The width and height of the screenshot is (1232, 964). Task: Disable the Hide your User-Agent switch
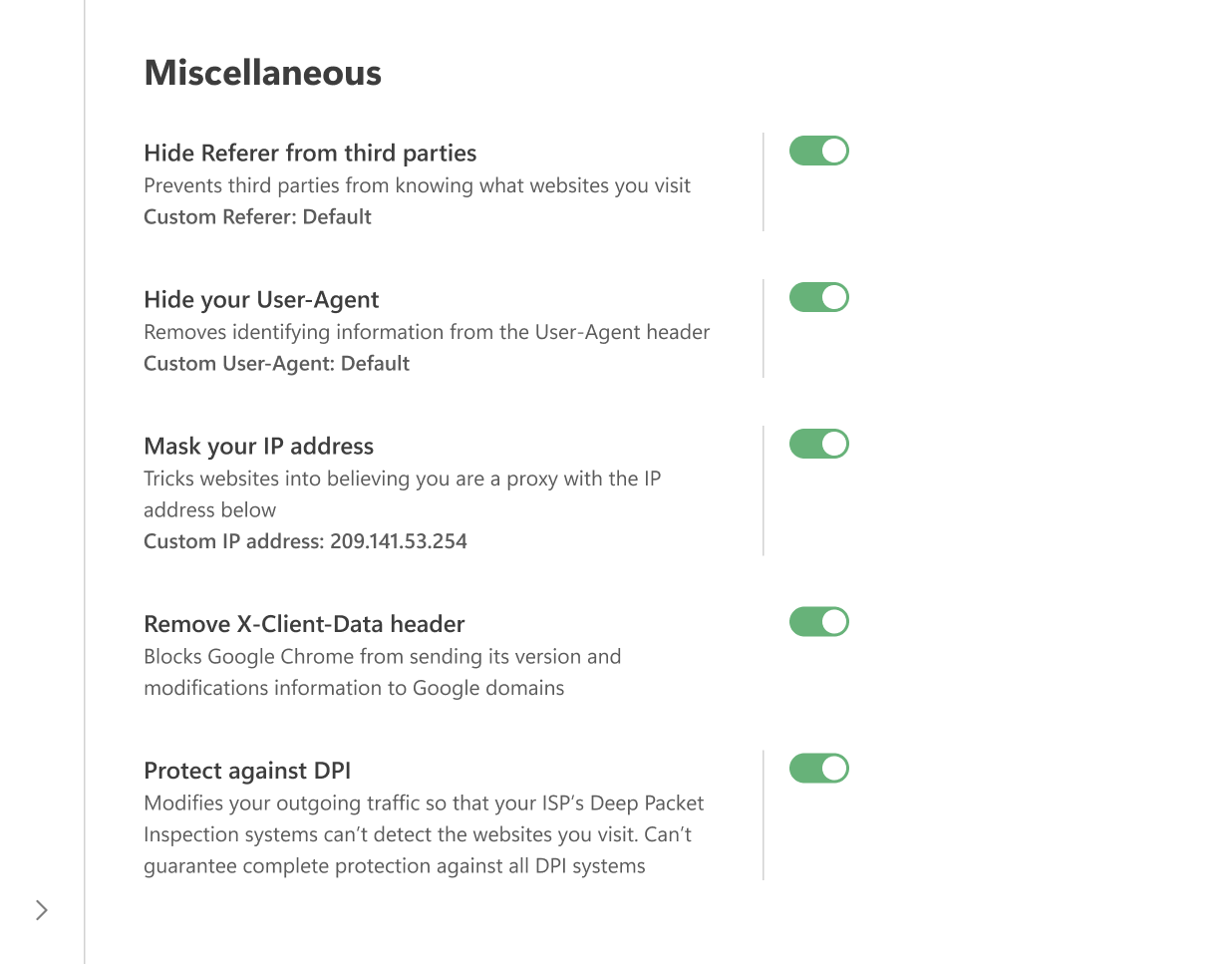pyautogui.click(x=818, y=297)
